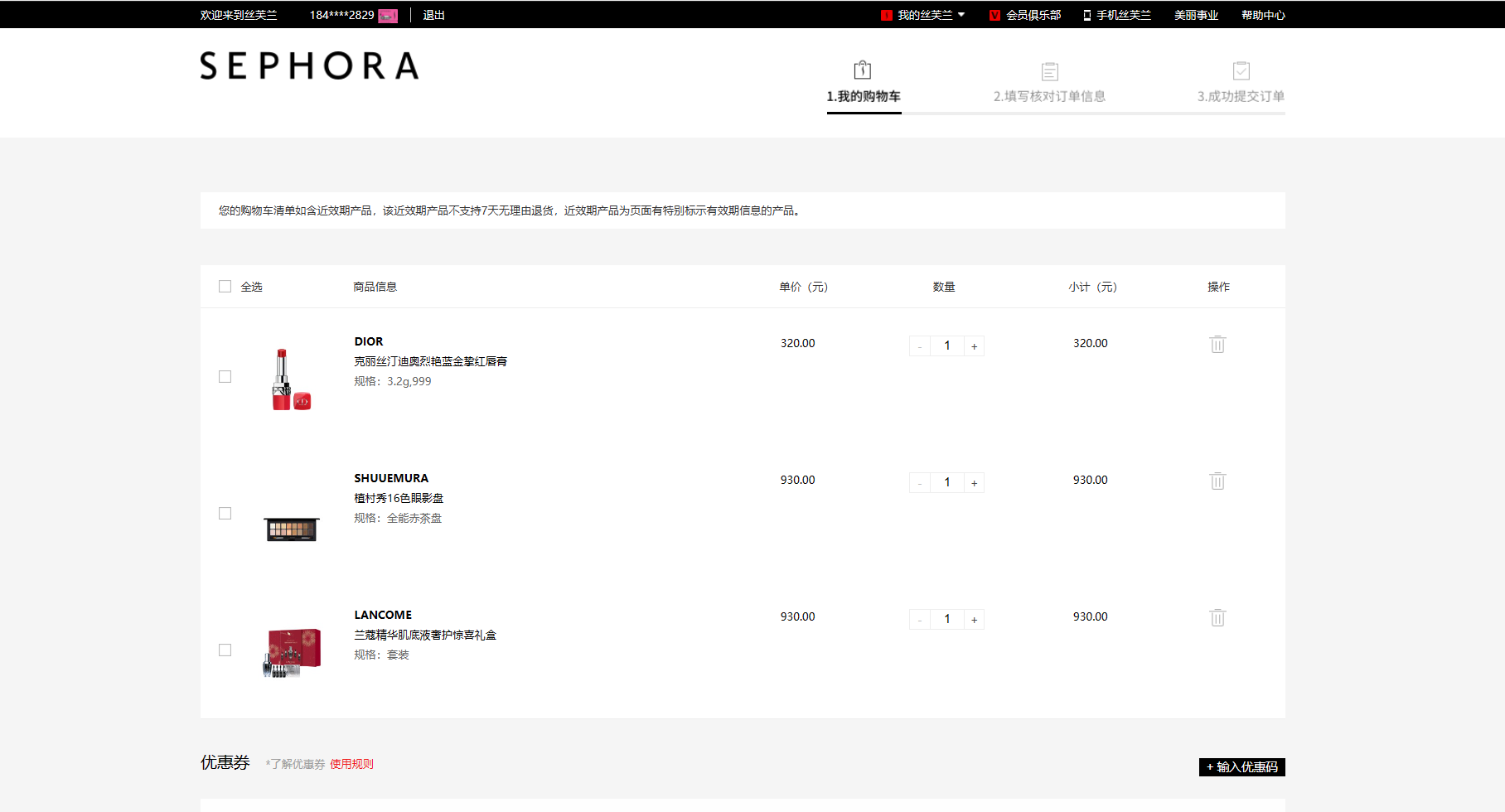Click the order submitted checkmark icon

pos(1241,71)
